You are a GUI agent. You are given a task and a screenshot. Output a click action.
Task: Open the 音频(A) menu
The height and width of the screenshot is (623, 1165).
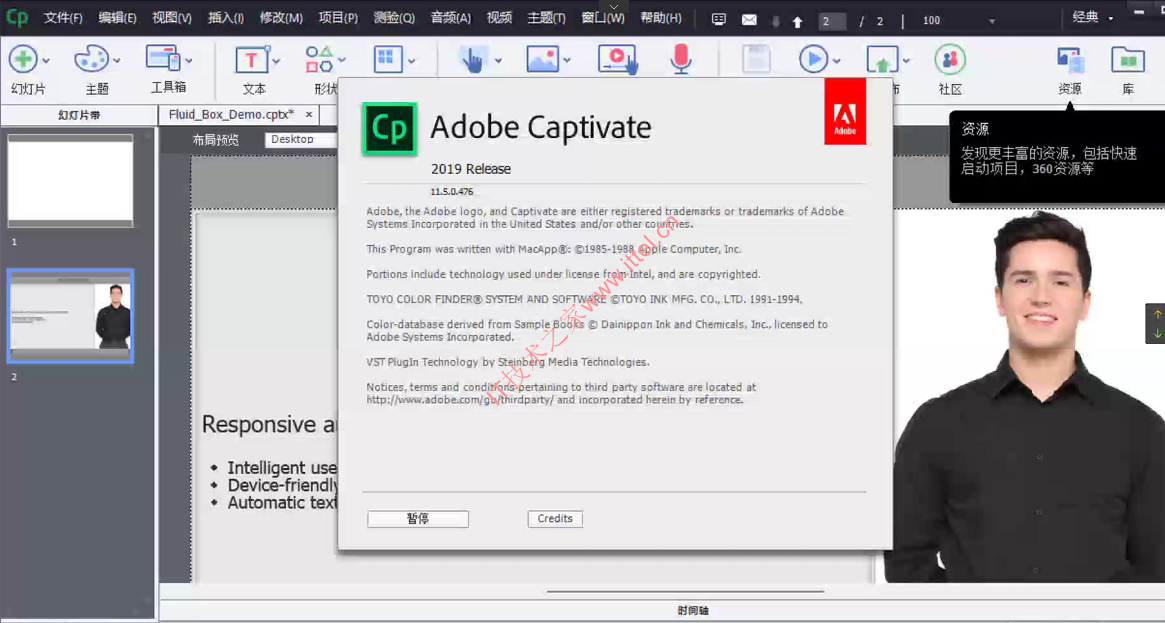pyautogui.click(x=450, y=18)
